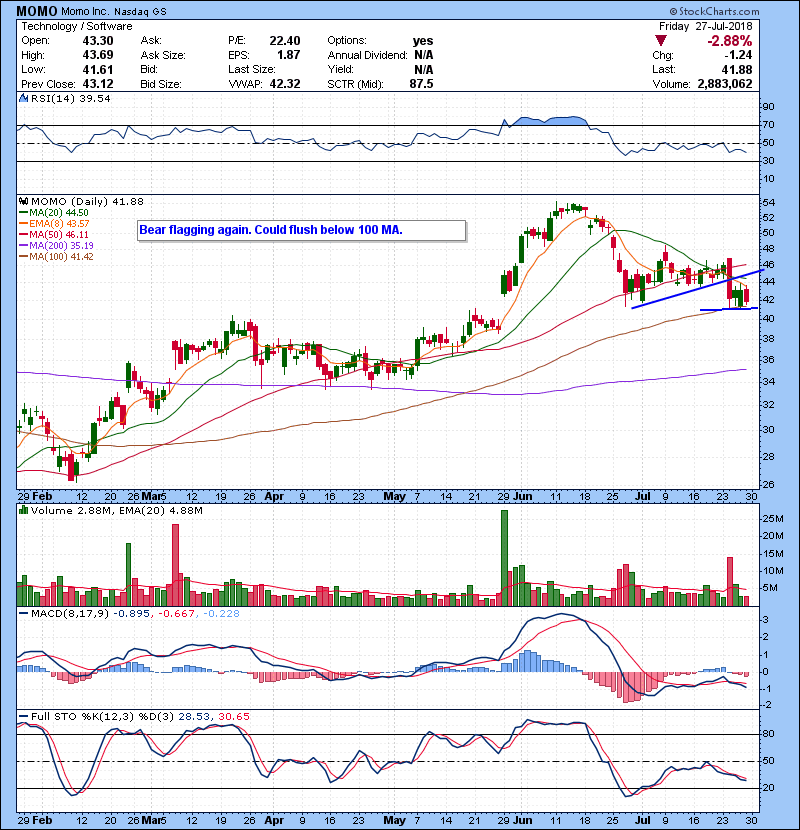Click the Chg value -1.24
Viewport: 800px width, 830px height.
pos(738,55)
